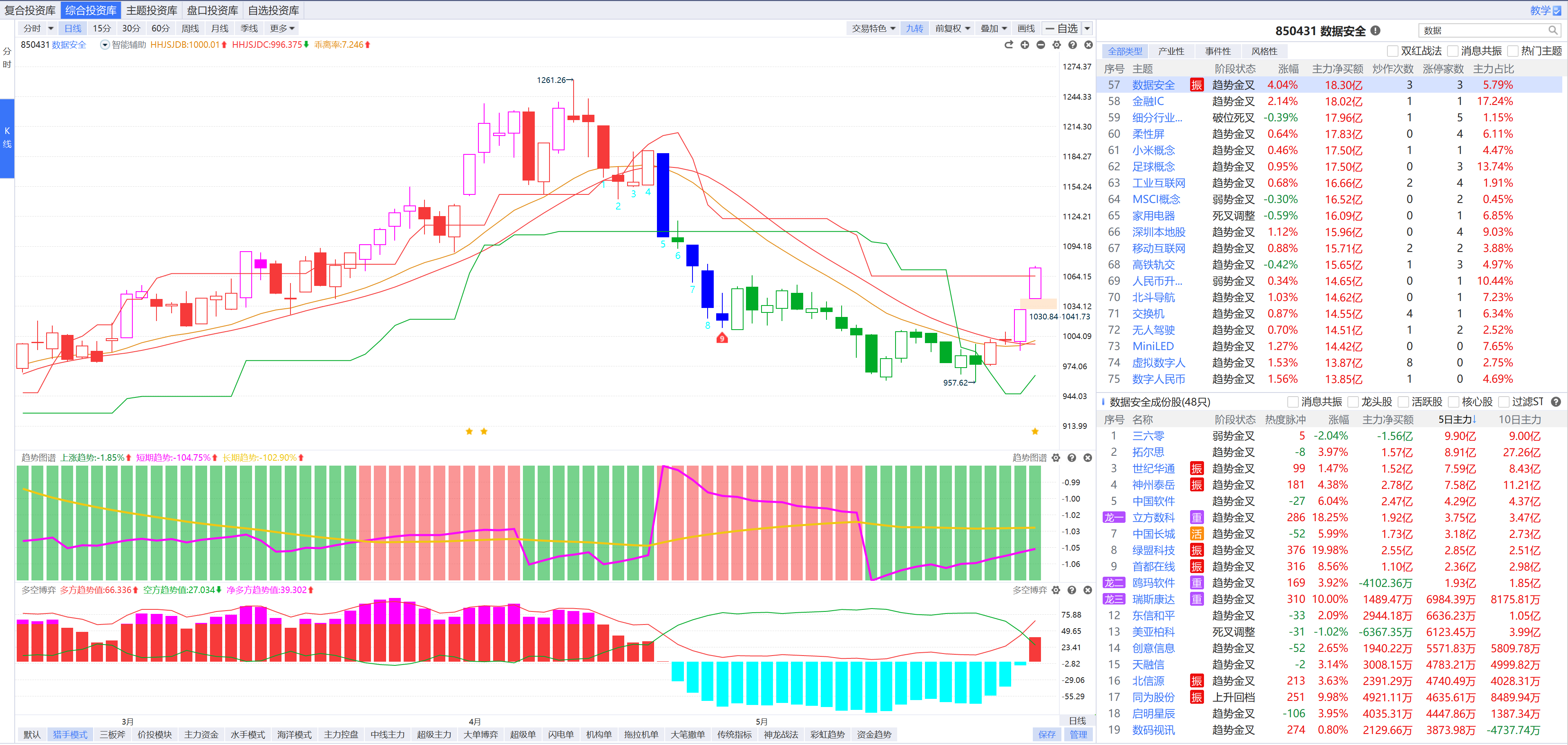The height and width of the screenshot is (745, 1568).
Task: Open 多空博弈 panel settings gear
Action: point(1056,590)
